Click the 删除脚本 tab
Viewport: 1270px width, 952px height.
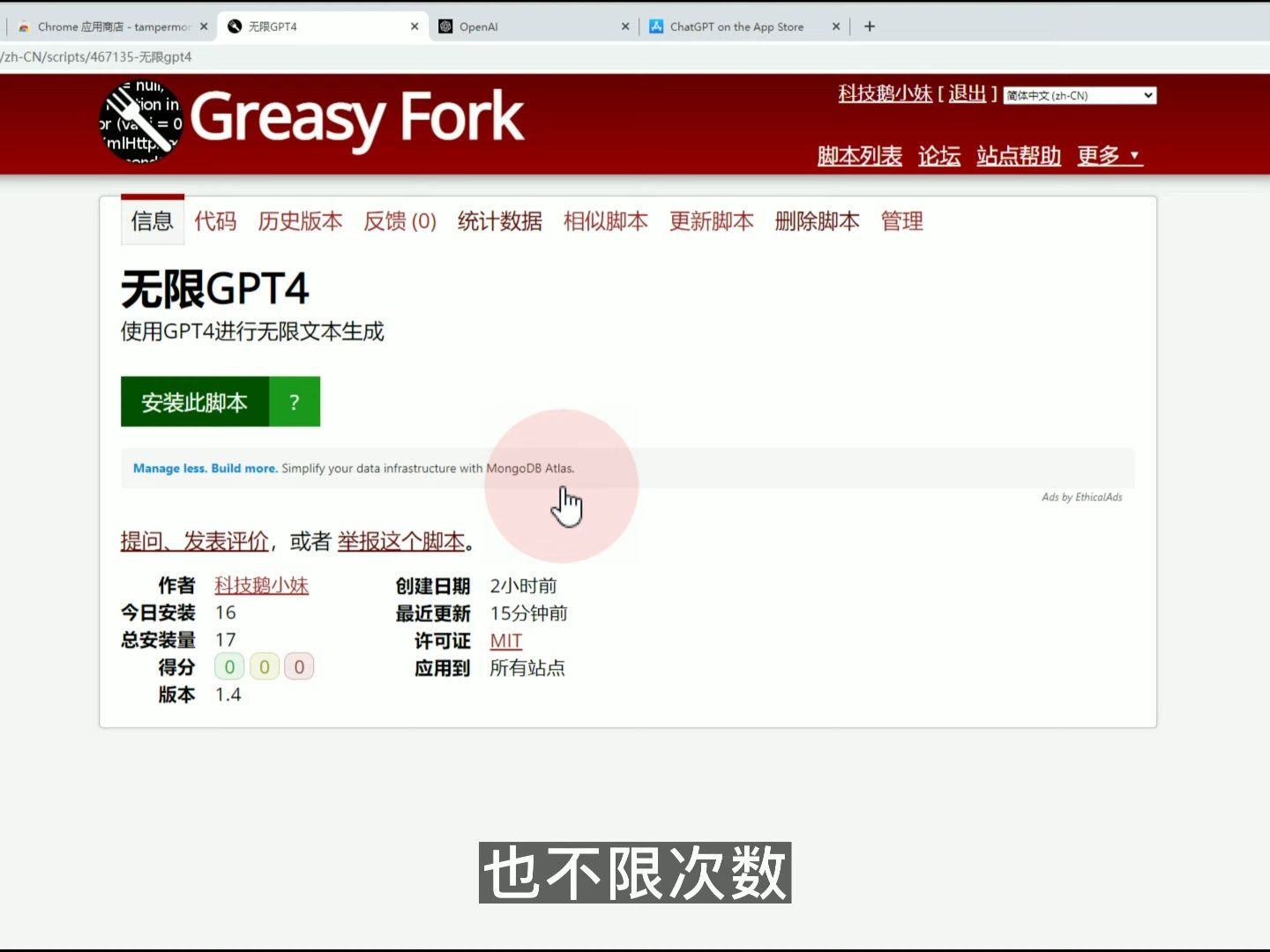pyautogui.click(x=817, y=220)
